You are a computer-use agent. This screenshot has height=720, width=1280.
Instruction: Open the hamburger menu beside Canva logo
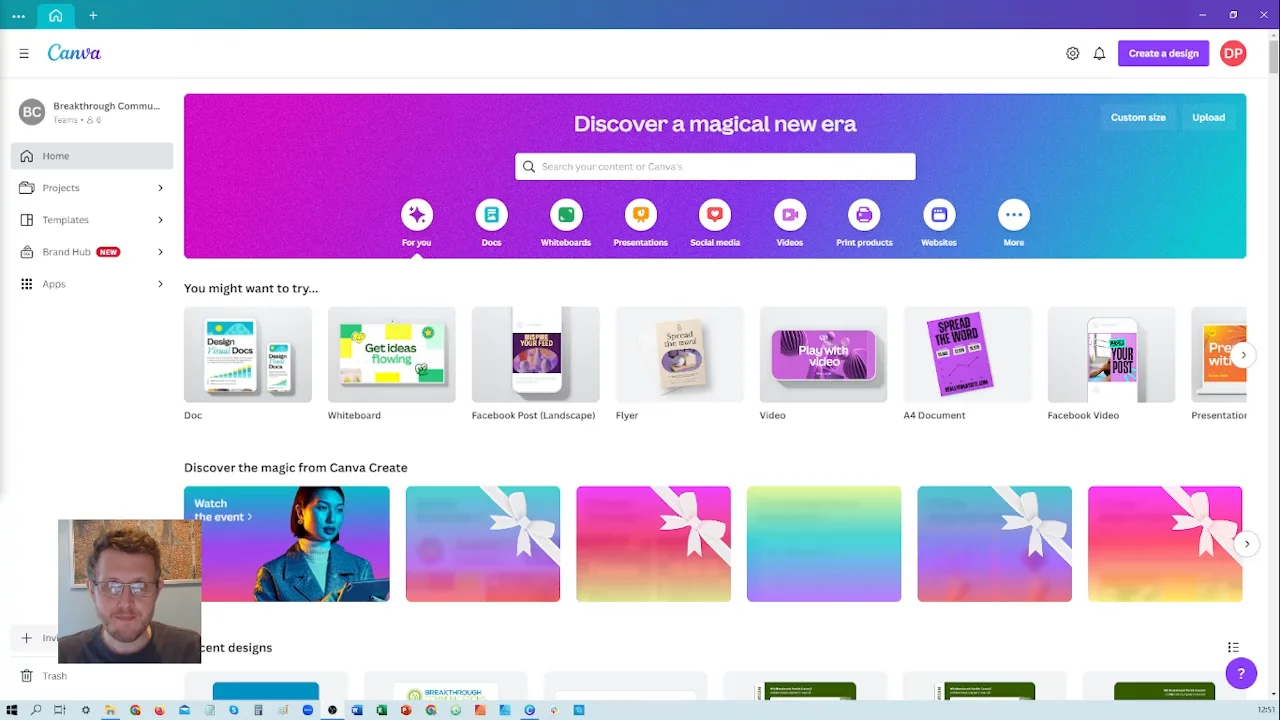point(24,54)
